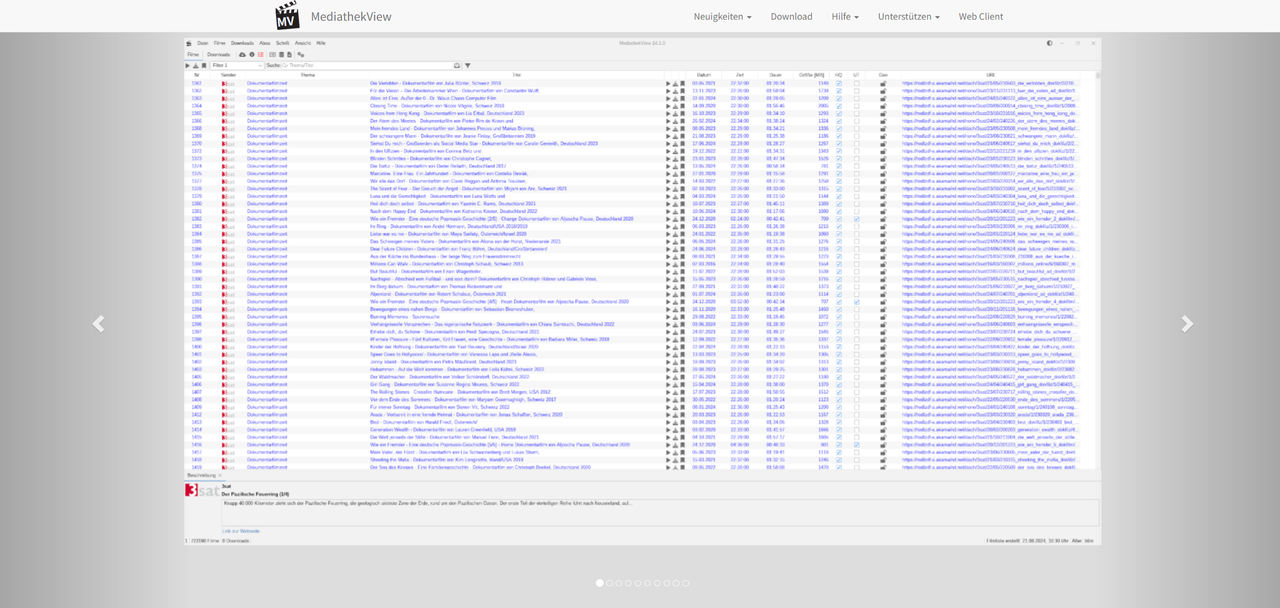The width and height of the screenshot is (1280, 608).
Task: Select the first carousel indicator dot
Action: 600,583
